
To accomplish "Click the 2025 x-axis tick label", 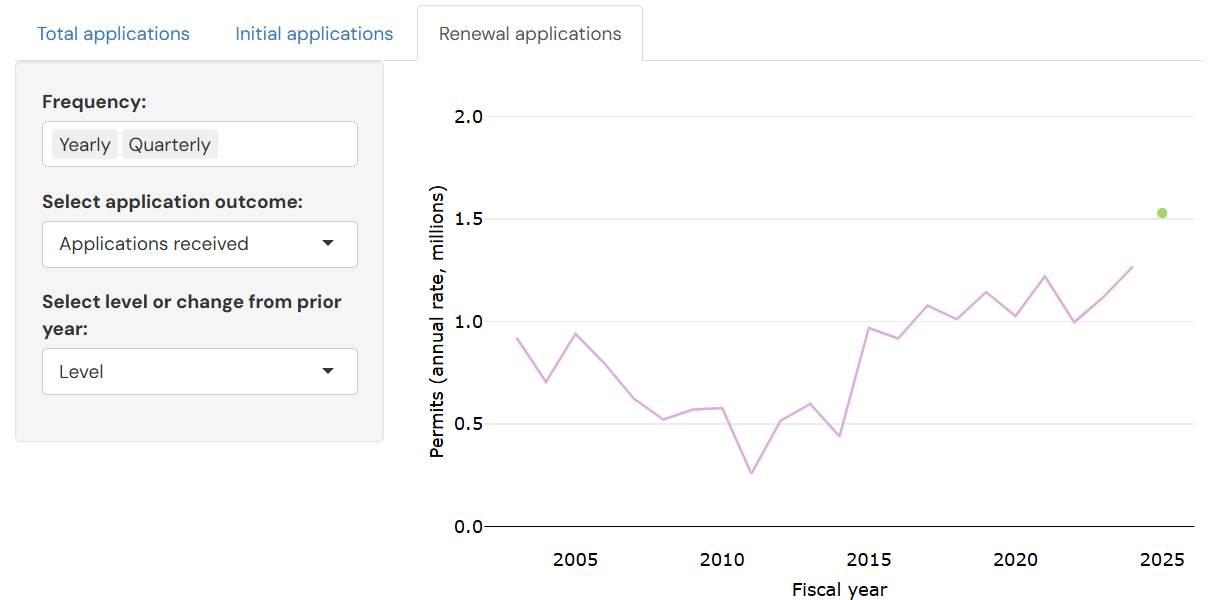I will (1162, 559).
